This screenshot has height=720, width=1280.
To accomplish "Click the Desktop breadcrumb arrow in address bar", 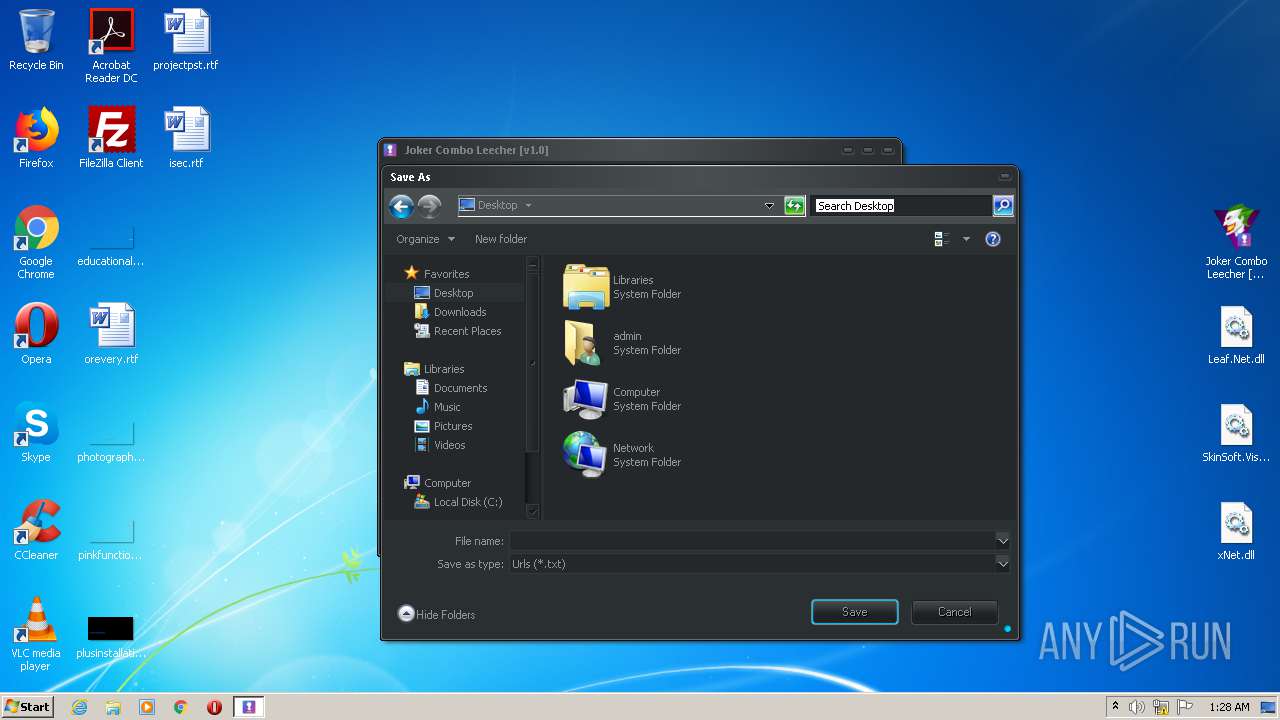I will pos(528,206).
